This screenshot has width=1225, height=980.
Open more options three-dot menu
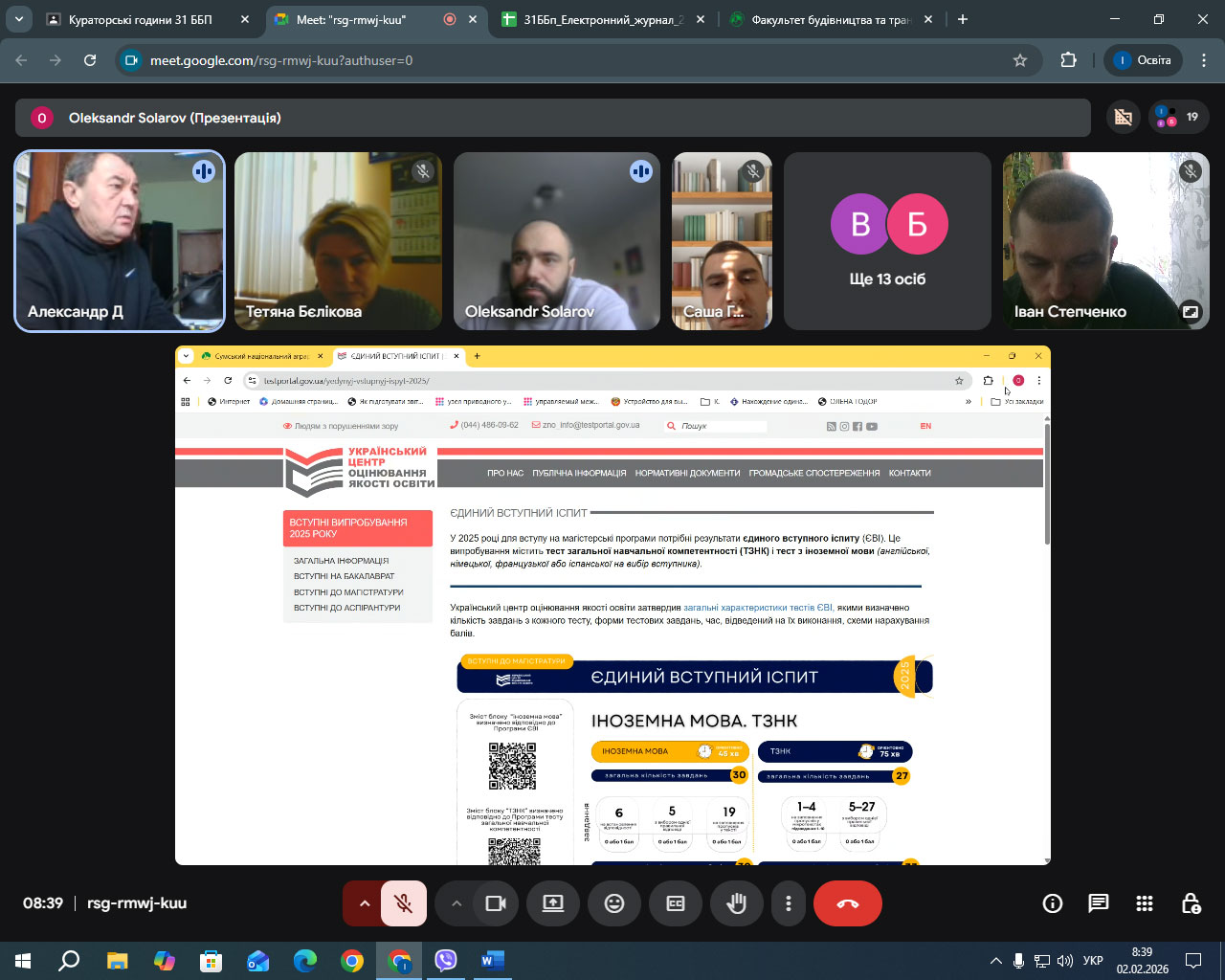coord(788,903)
